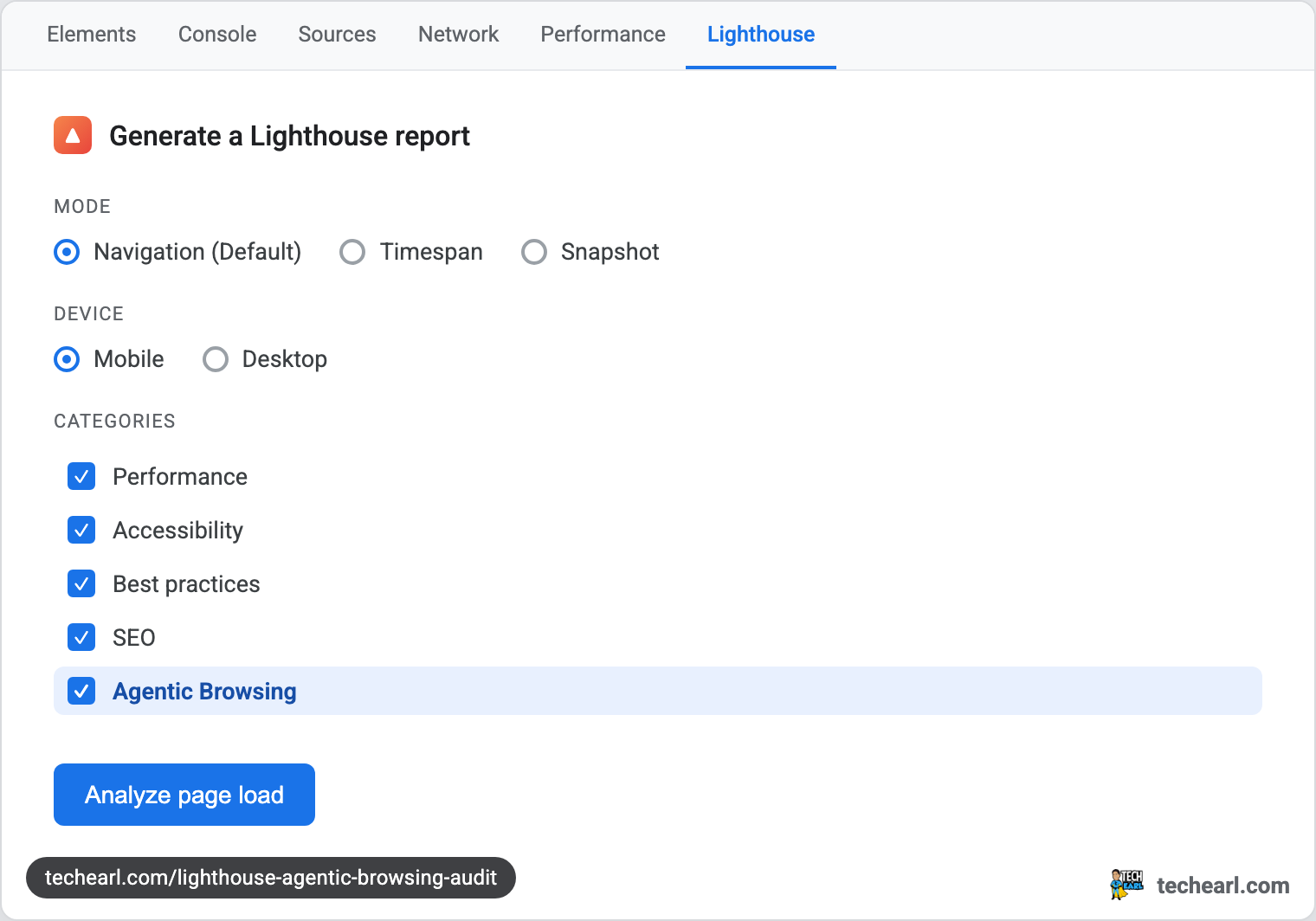Disable the SEO category checkbox
The height and width of the screenshot is (921, 1316).
81,637
